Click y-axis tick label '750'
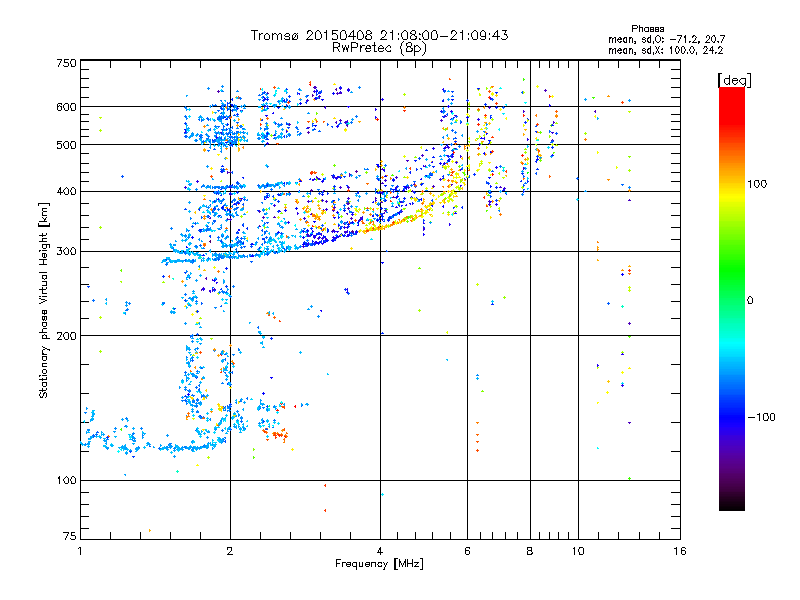The height and width of the screenshot is (600, 800). 67,63
